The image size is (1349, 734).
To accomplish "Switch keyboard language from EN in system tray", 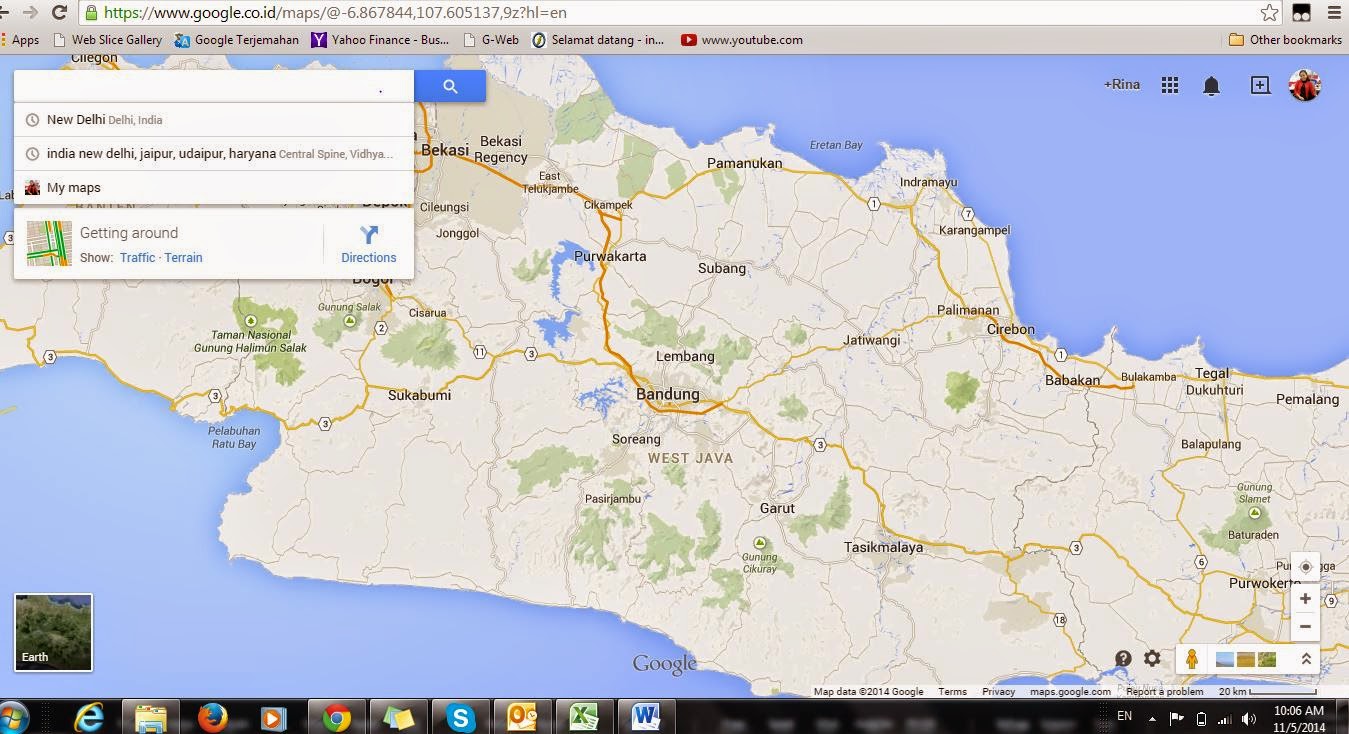I will [1123, 716].
